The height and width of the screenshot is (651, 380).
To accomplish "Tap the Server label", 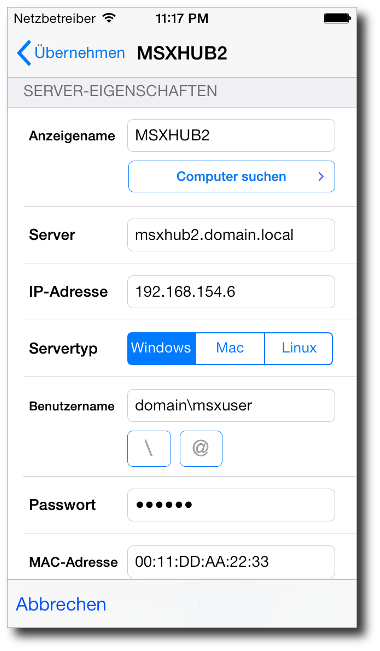I will pos(52,235).
